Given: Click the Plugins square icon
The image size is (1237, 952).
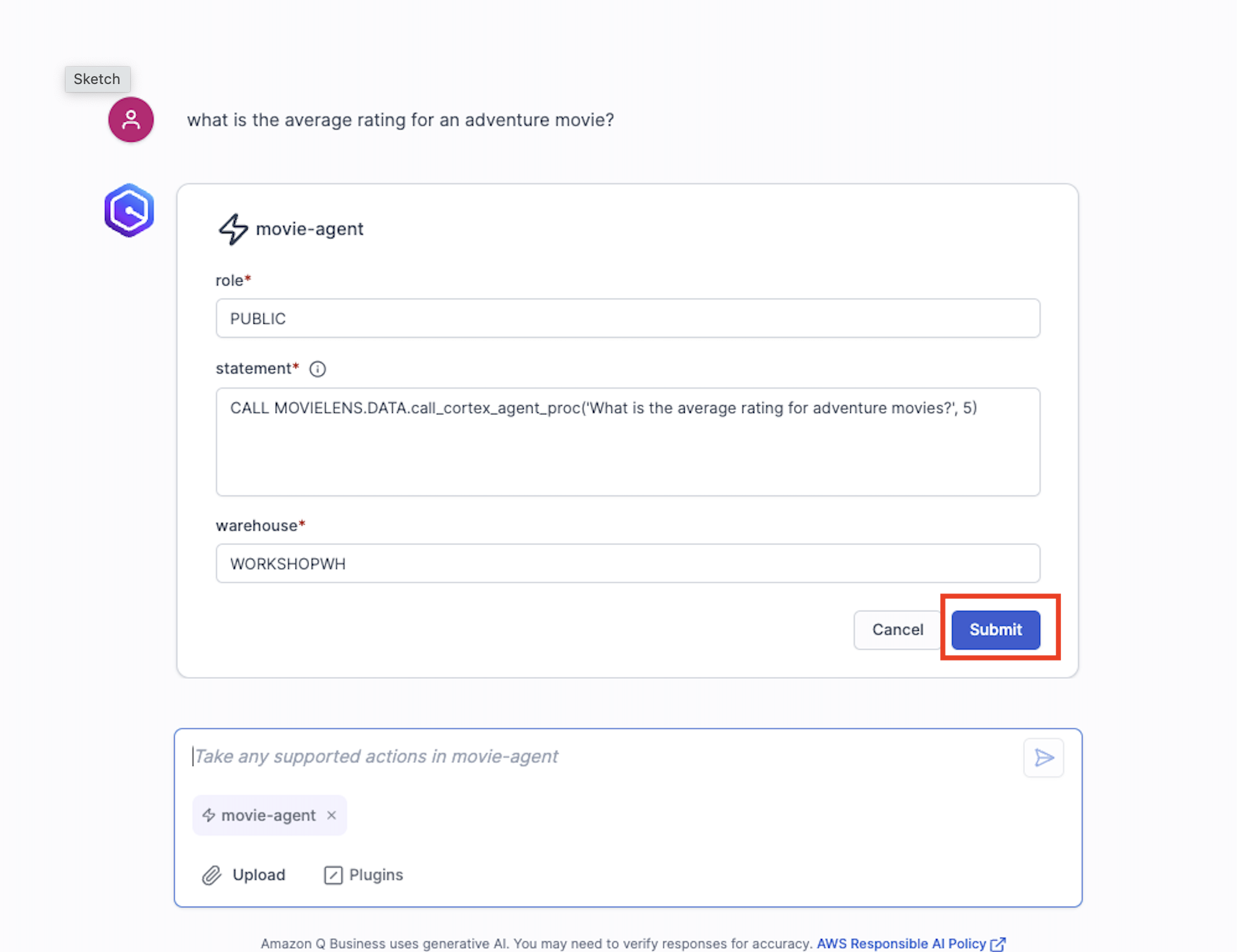Looking at the screenshot, I should [333, 875].
